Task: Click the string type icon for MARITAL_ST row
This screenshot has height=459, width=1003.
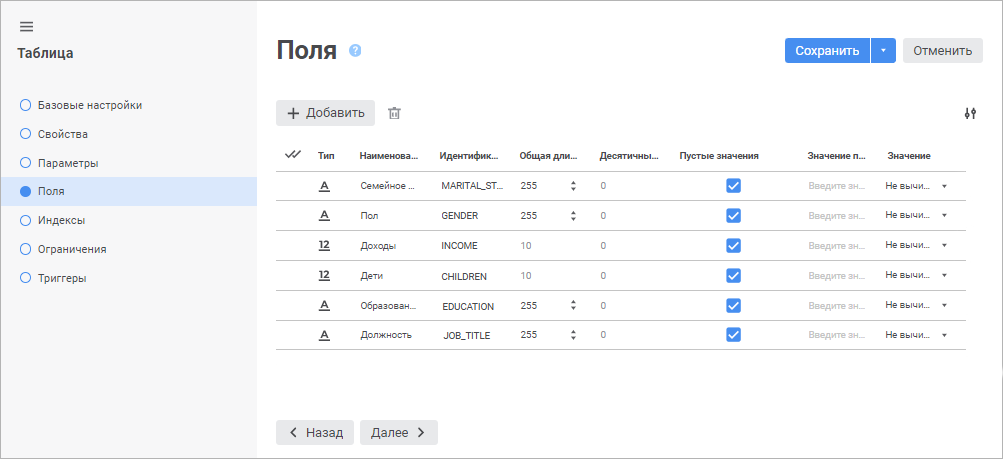Action: [324, 185]
